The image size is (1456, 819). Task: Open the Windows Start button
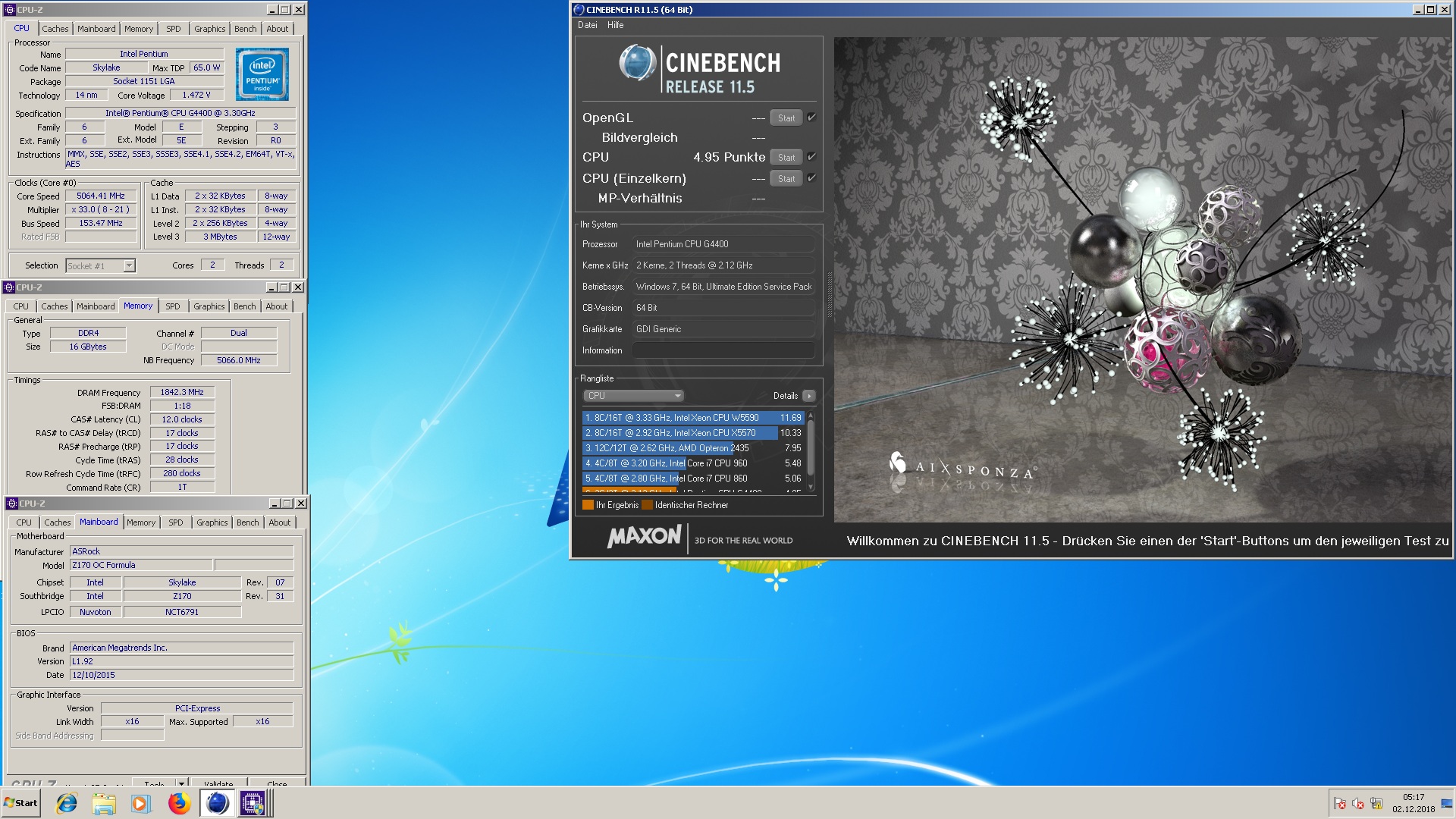21,803
